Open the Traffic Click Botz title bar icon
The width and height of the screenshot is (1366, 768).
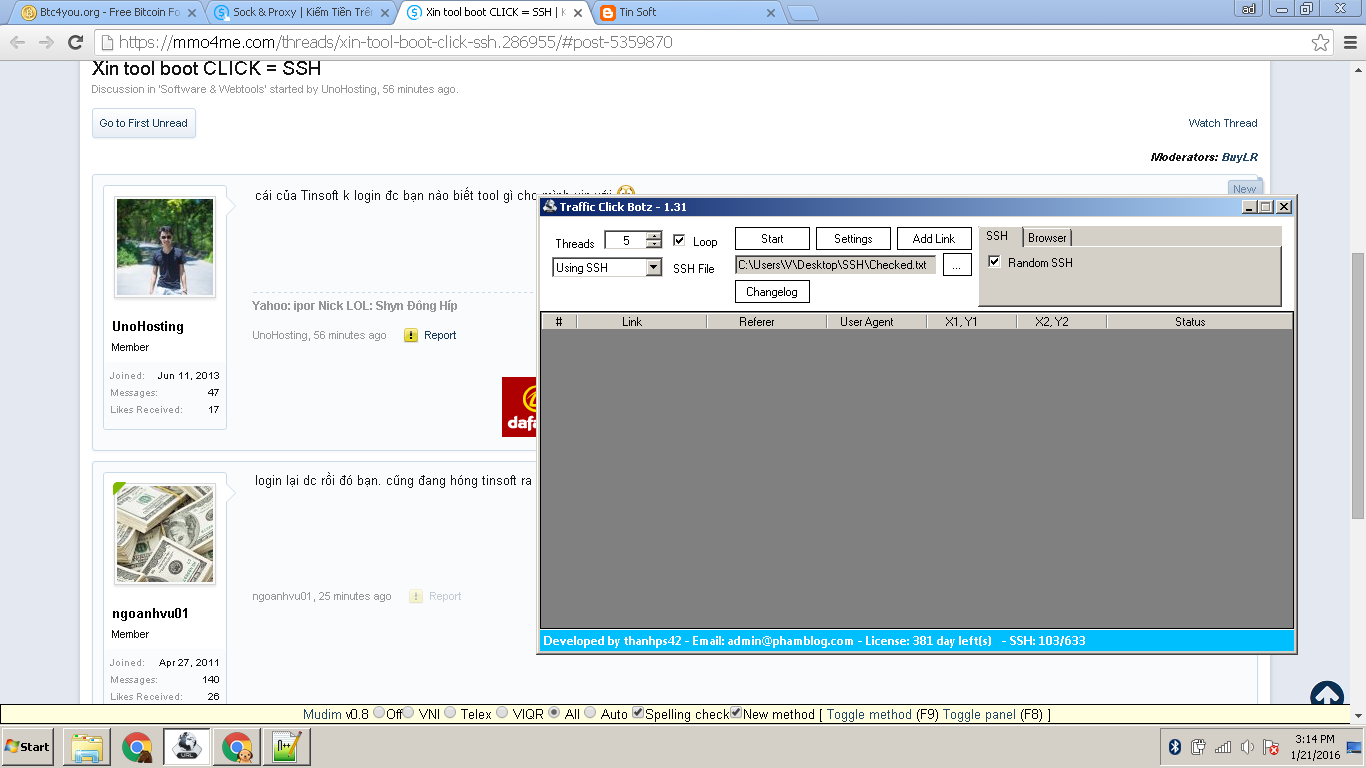(x=549, y=207)
